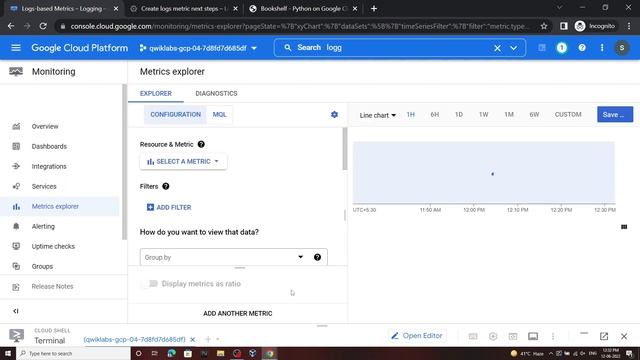Viewport: 640px width, 360px height.
Task: Show help for Group by
Action: tap(317, 257)
